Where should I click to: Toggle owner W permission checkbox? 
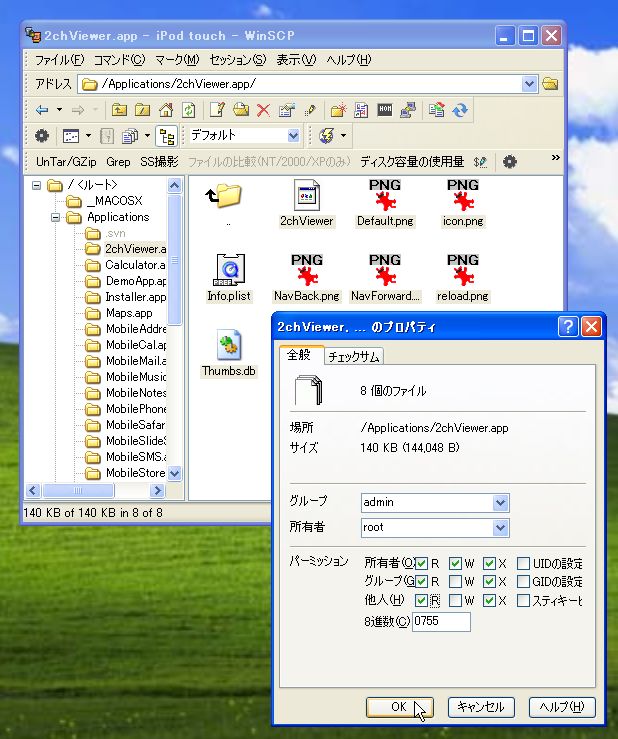click(455, 563)
